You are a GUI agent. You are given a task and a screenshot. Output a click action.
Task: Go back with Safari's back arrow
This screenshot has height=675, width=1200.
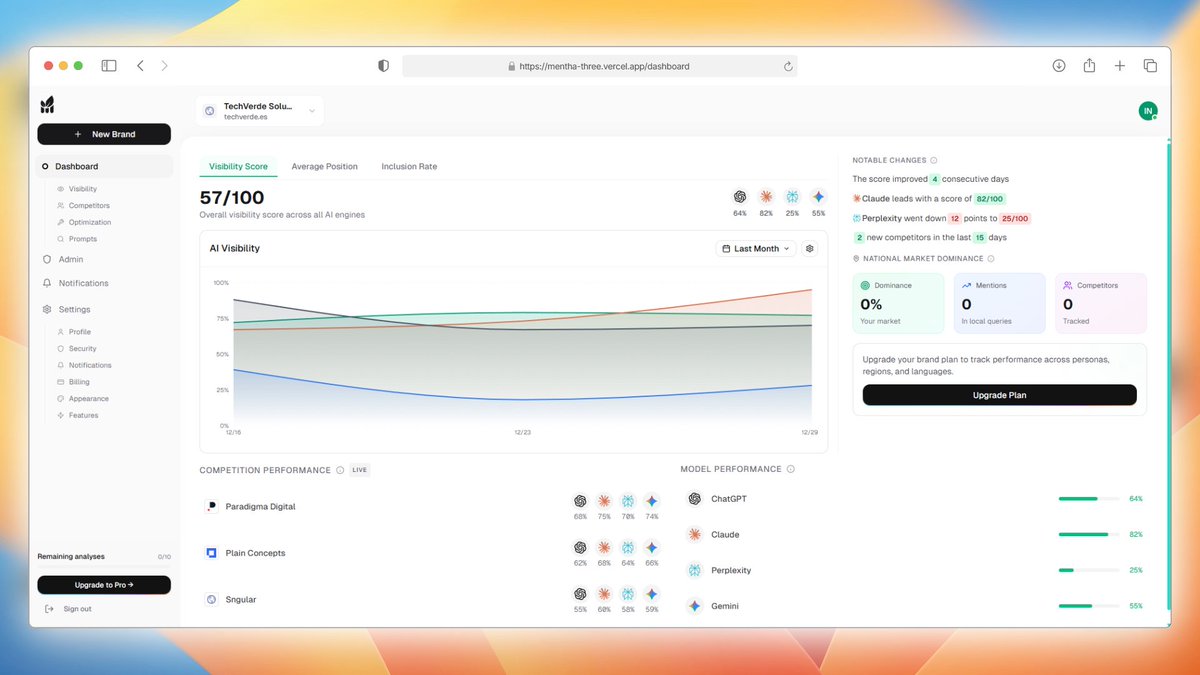pos(140,66)
